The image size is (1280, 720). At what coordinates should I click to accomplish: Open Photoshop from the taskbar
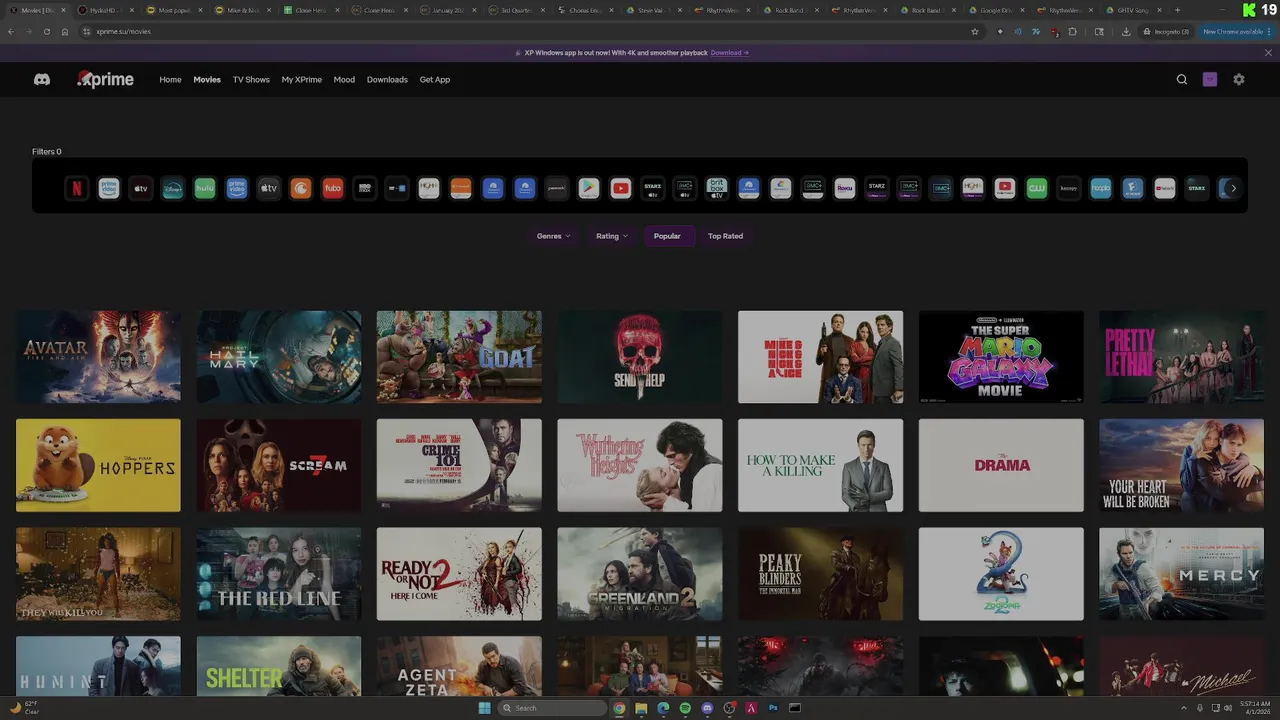773,708
